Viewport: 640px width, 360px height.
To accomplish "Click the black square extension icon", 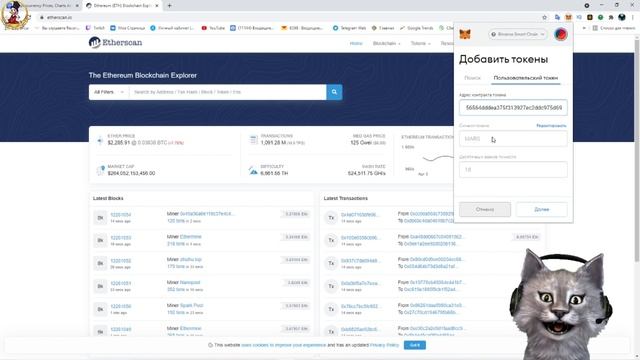I will (590, 17).
